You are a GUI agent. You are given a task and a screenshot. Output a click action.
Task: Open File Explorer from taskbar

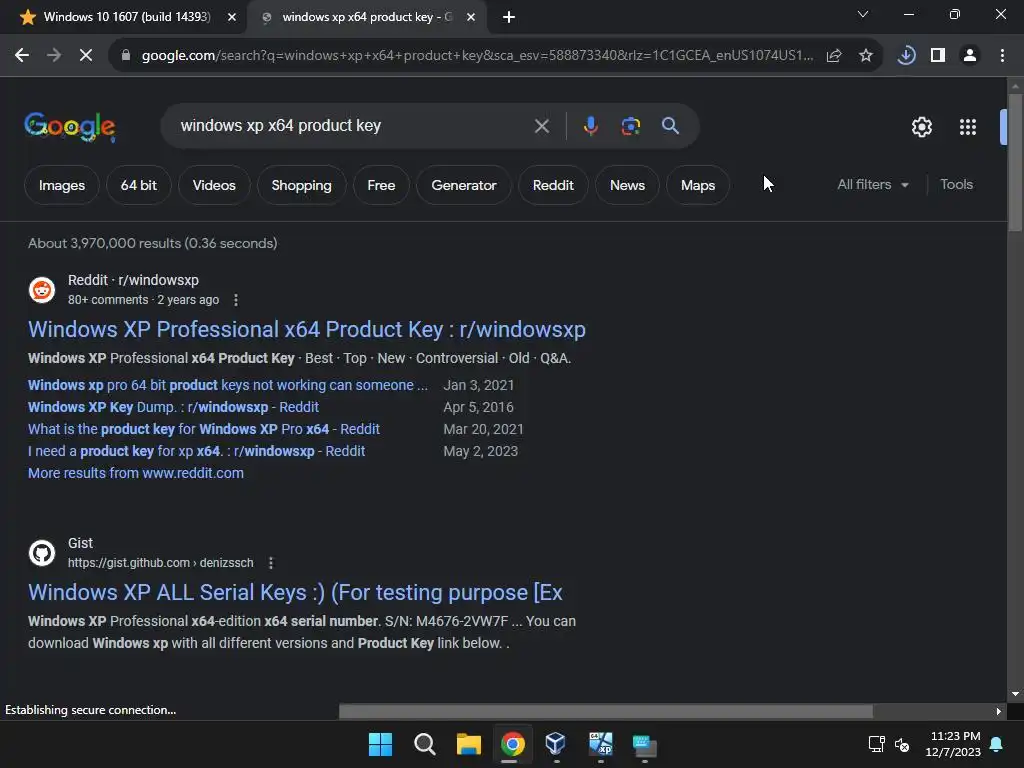(x=468, y=744)
